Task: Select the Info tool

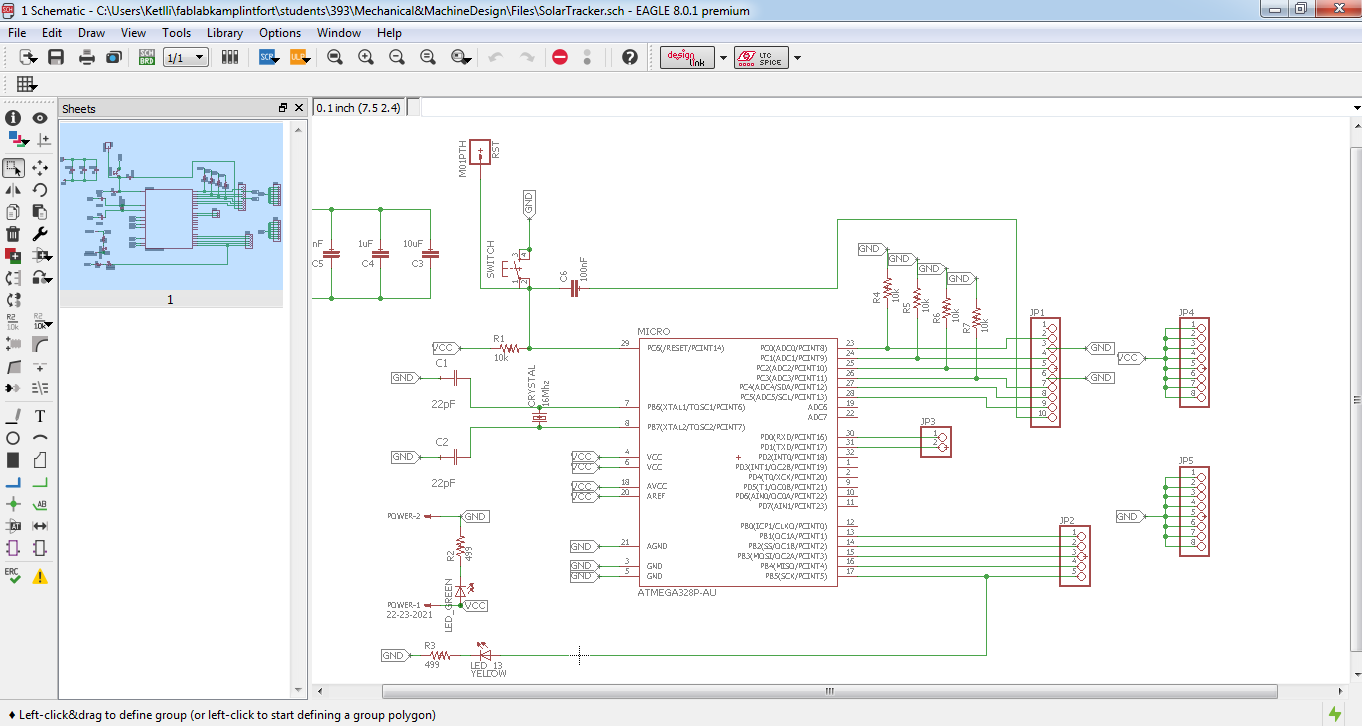Action: tap(13, 117)
